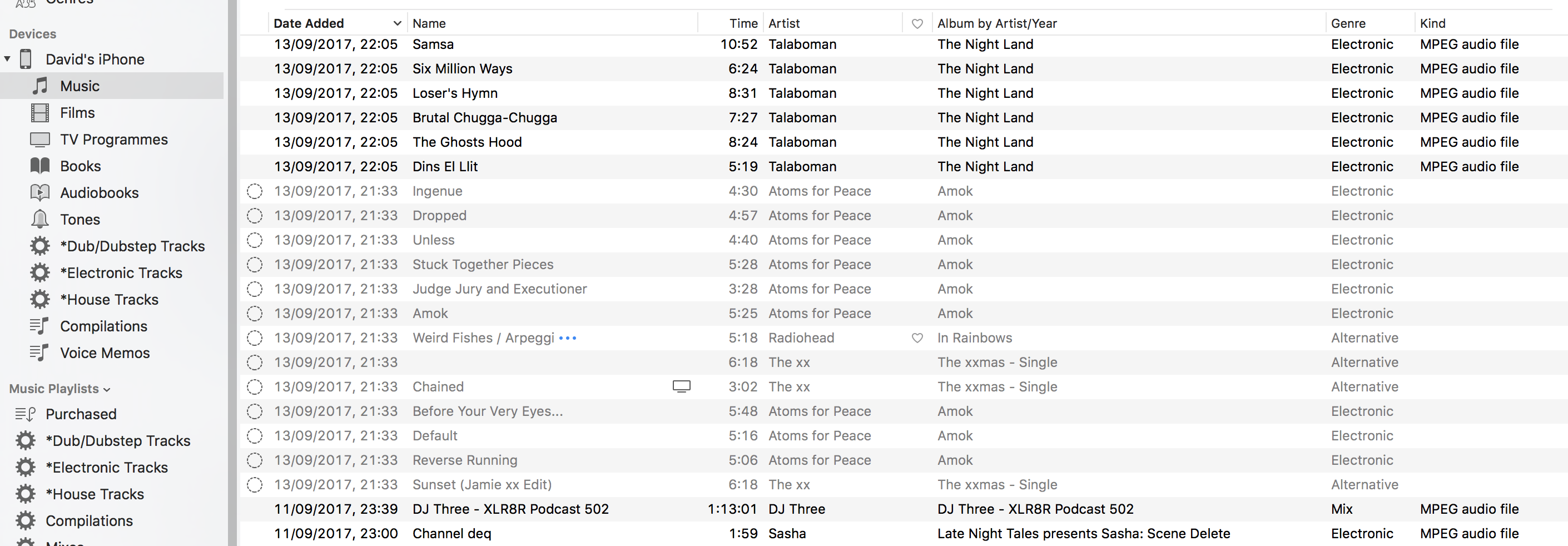1568x546 pixels.
Task: Click the heart icon on Weird Fishes row
Action: click(x=917, y=338)
